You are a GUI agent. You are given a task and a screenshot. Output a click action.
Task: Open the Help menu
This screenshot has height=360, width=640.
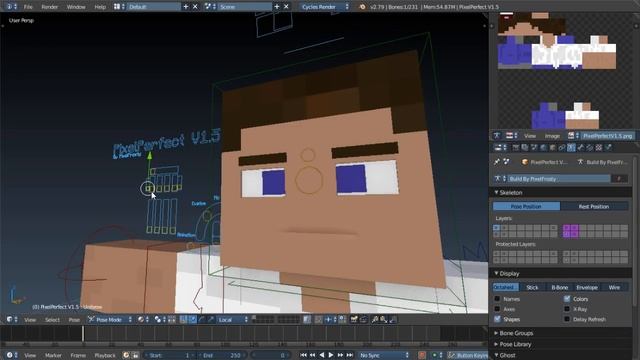(x=100, y=7)
